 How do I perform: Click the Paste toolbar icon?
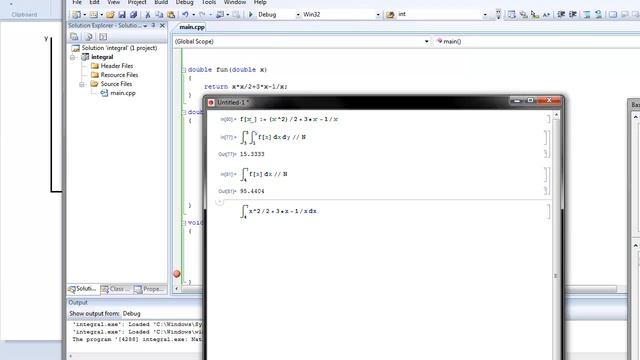click(171, 15)
